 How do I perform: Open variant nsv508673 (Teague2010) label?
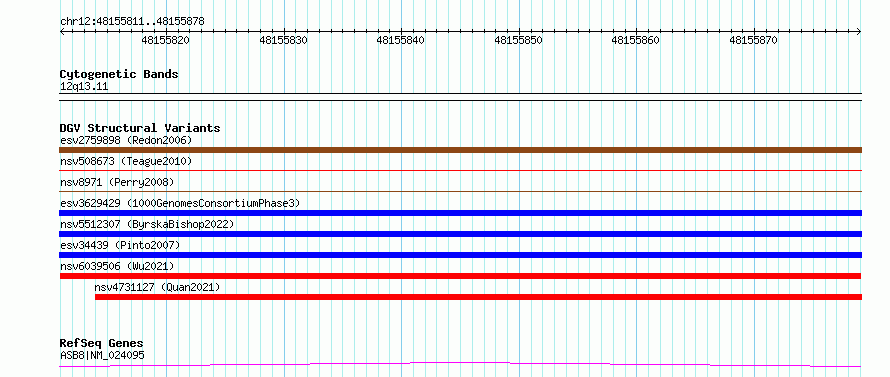pos(126,162)
